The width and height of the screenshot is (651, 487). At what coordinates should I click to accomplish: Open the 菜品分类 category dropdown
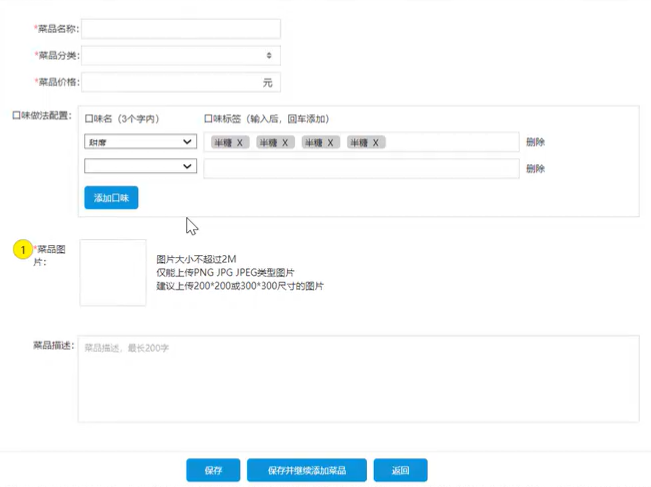pyautogui.click(x=181, y=55)
